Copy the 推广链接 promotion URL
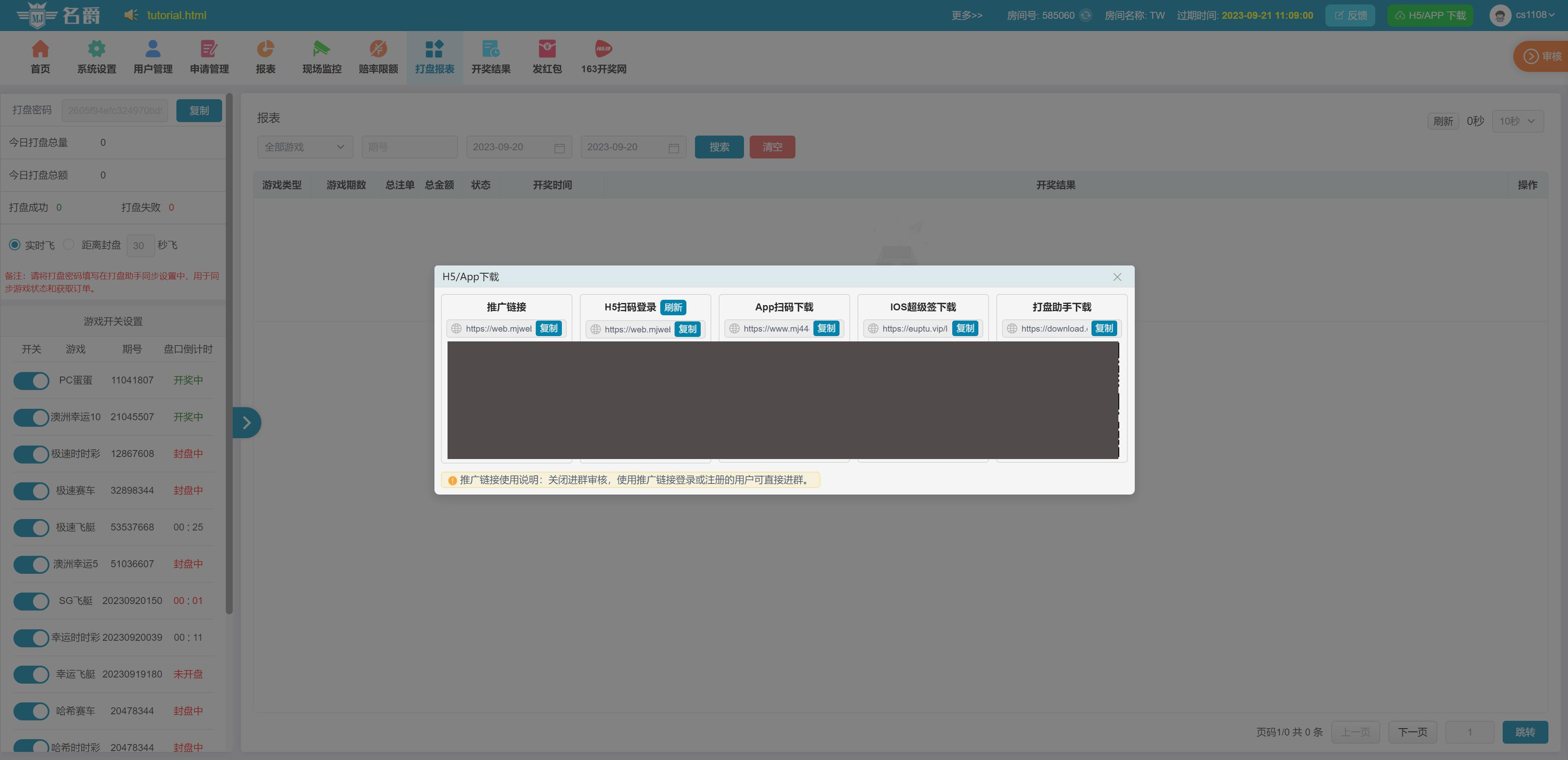 point(548,329)
